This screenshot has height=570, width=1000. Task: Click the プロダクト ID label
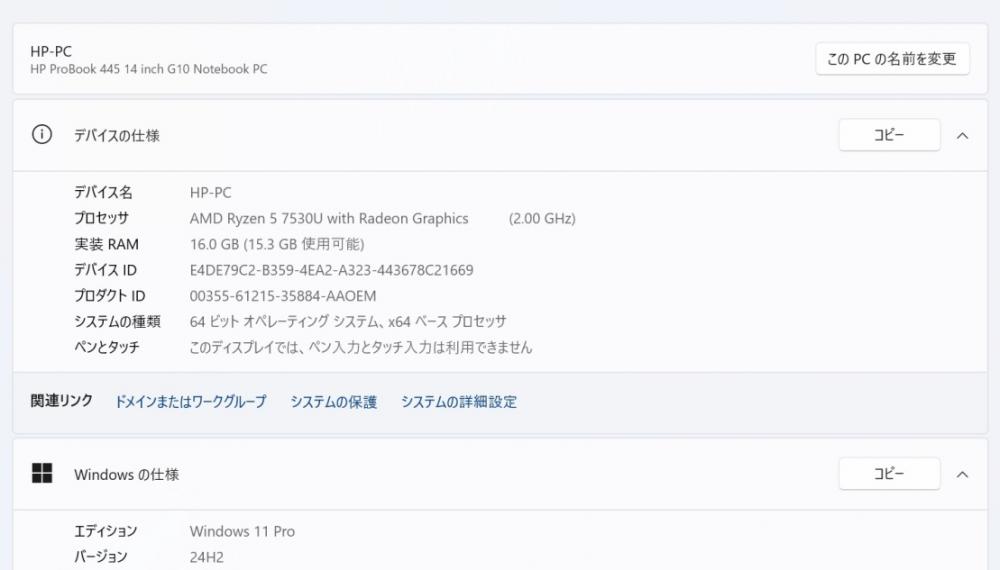click(110, 296)
